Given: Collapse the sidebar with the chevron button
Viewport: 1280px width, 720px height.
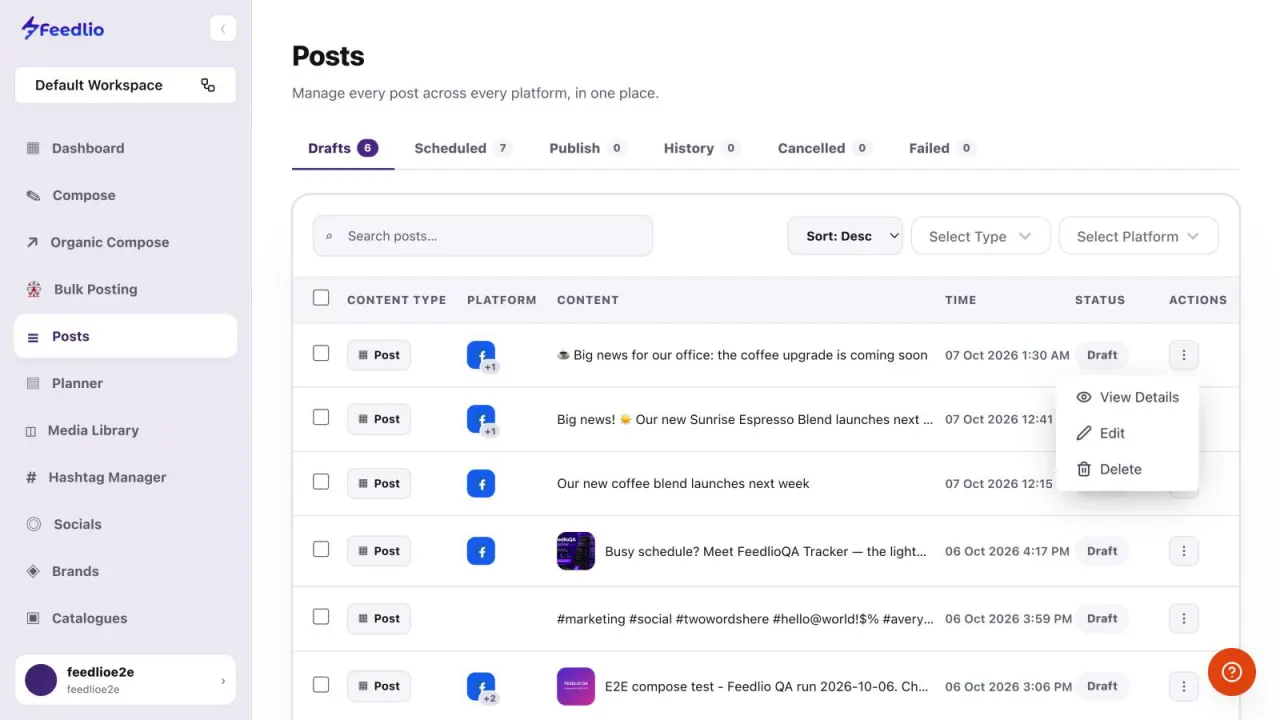Looking at the screenshot, I should click(x=222, y=29).
